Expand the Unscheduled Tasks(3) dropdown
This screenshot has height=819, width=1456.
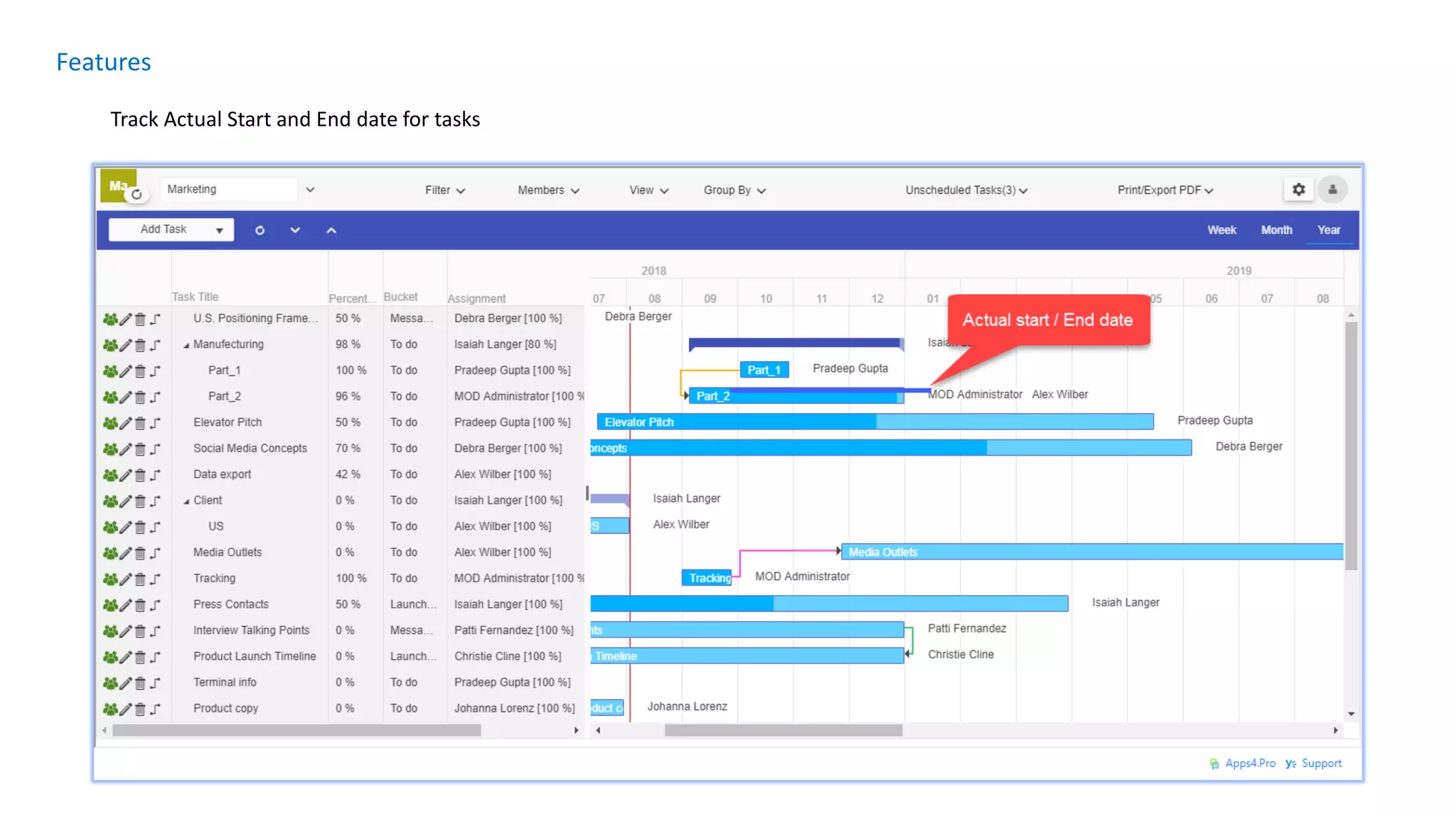[966, 191]
